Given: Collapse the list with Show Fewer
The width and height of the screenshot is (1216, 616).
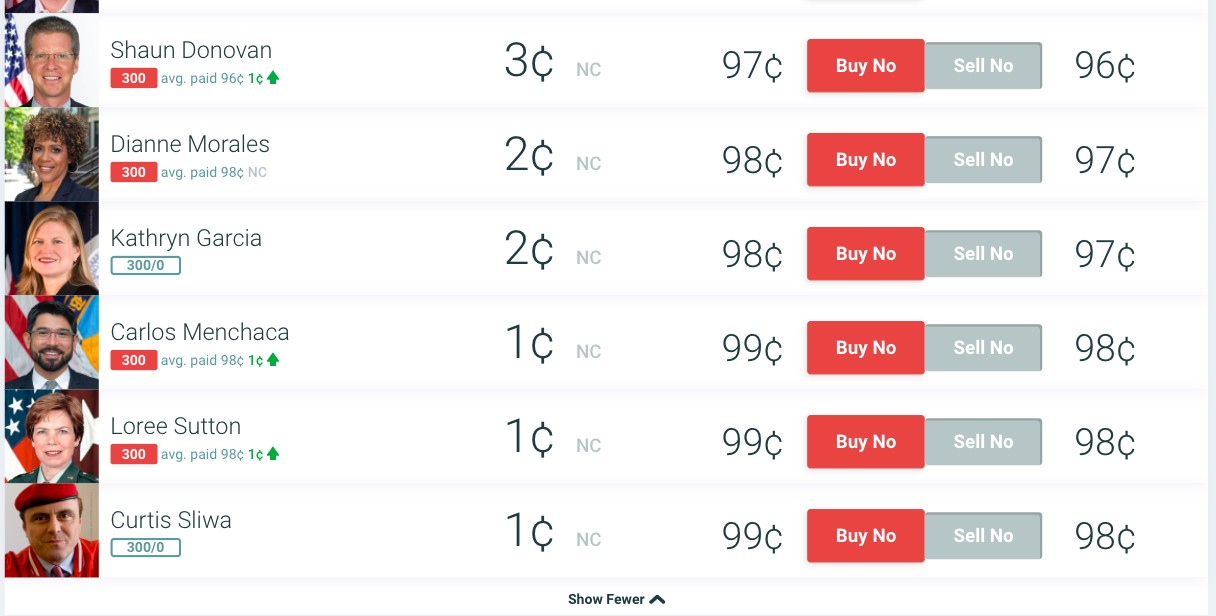Looking at the screenshot, I should (x=616, y=599).
